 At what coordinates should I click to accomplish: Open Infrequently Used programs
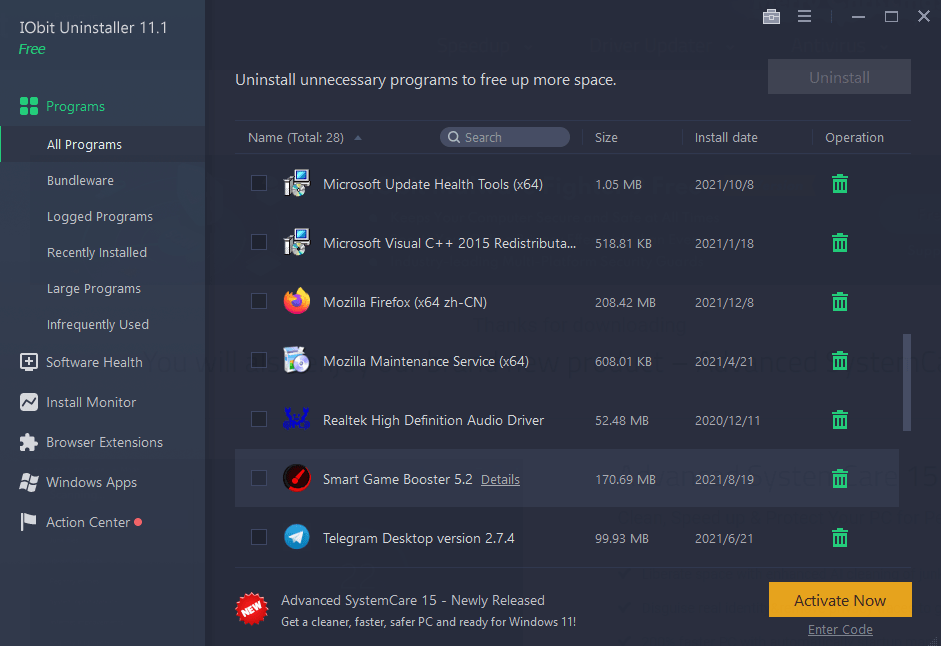(x=98, y=325)
